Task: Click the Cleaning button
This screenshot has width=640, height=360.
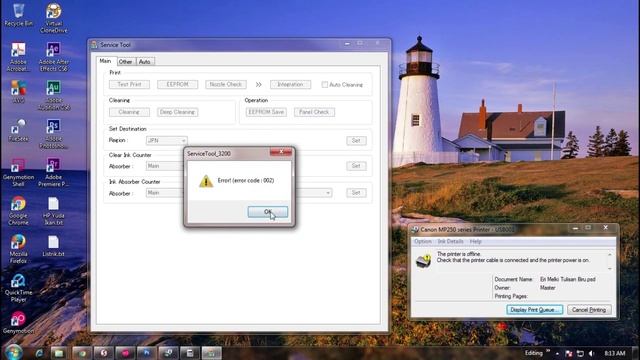Action: tap(129, 112)
